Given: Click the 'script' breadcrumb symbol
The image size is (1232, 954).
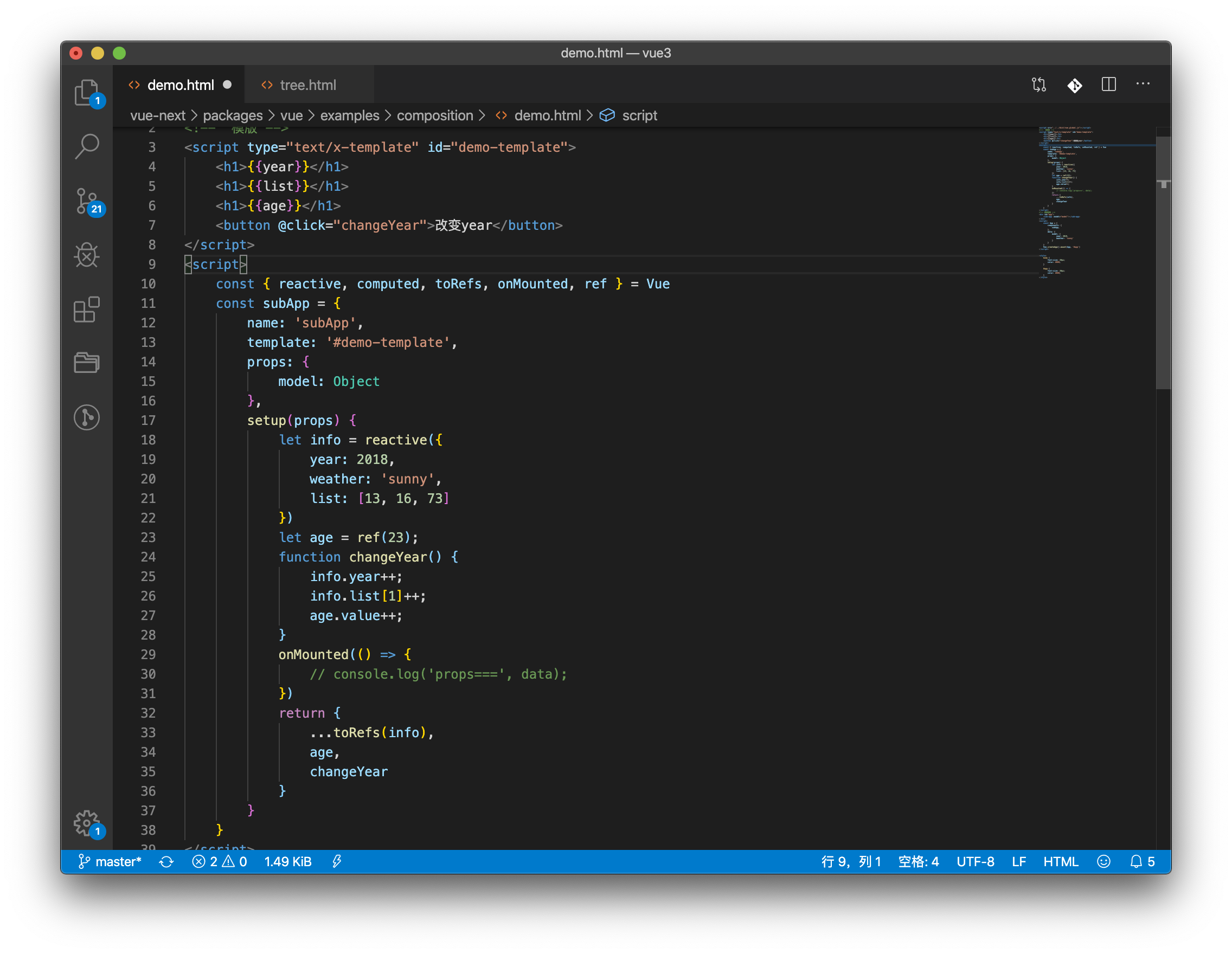Looking at the screenshot, I should point(639,115).
